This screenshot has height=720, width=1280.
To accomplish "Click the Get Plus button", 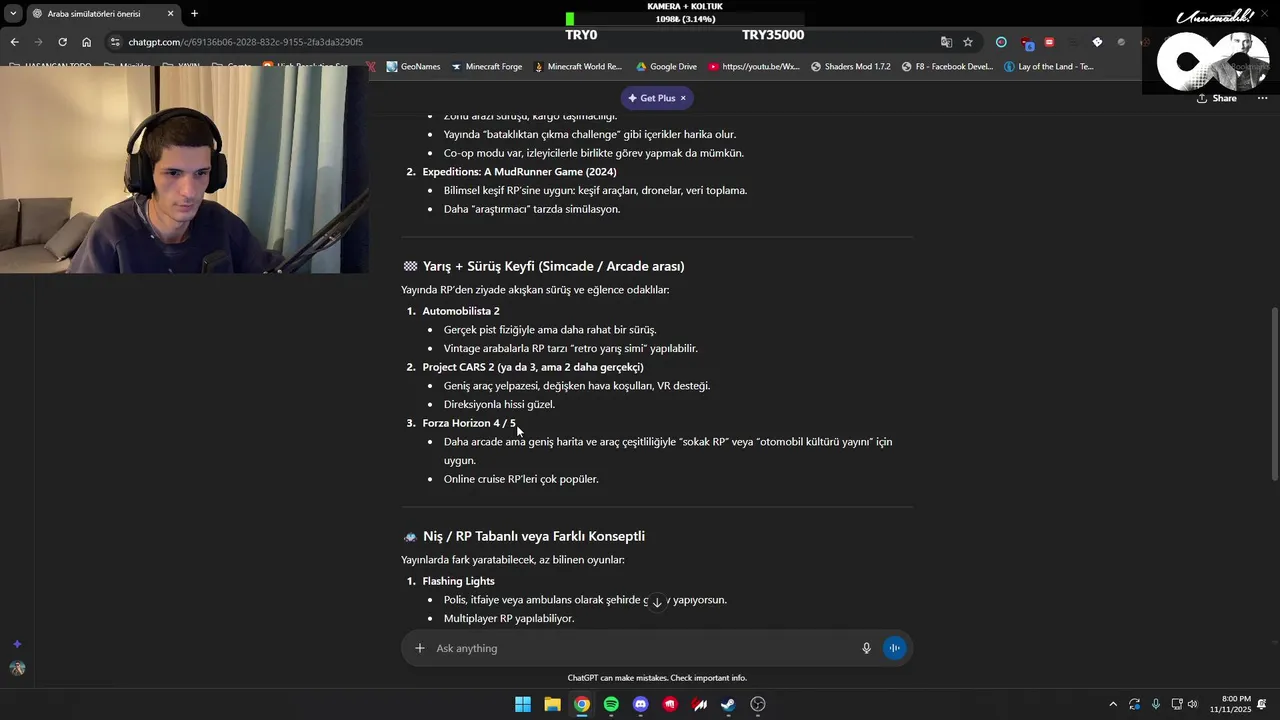I will (x=651, y=98).
